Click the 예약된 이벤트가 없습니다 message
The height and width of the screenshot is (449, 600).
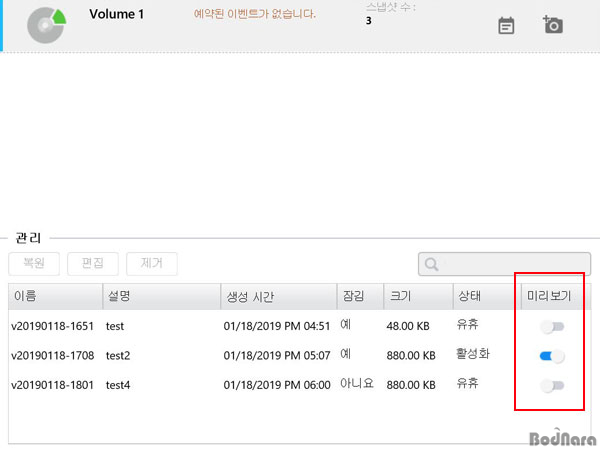[x=255, y=14]
